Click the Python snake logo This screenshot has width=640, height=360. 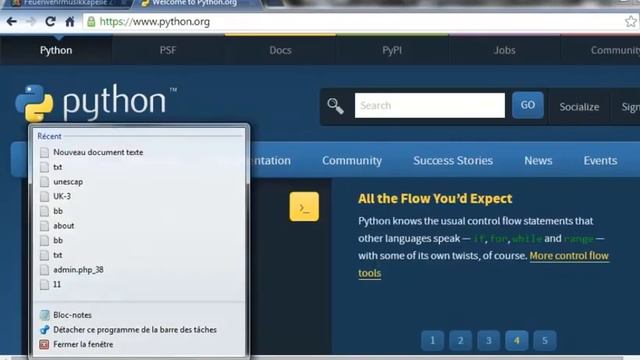tap(34, 103)
